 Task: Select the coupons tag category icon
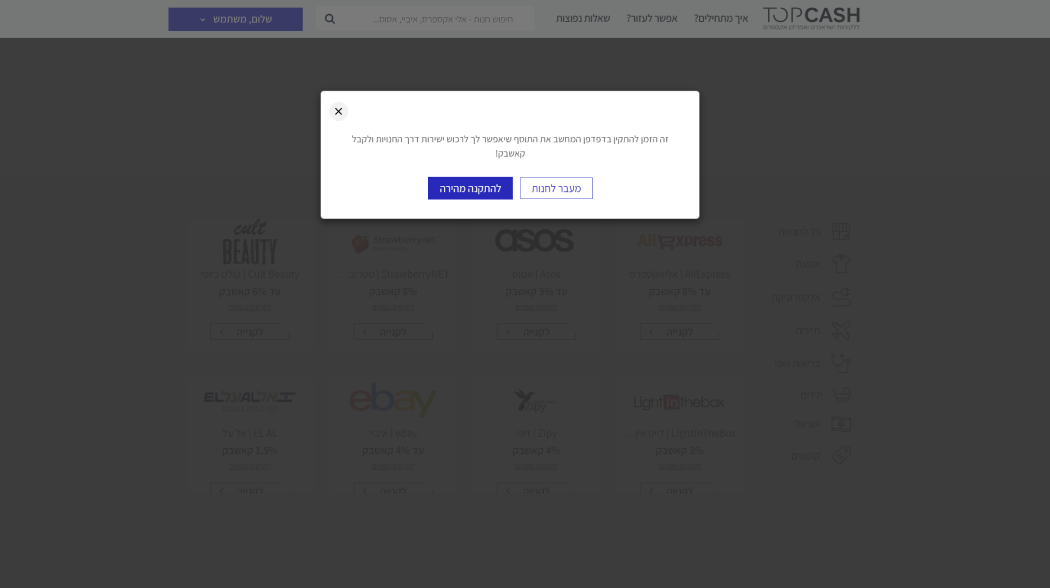pyautogui.click(x=841, y=455)
